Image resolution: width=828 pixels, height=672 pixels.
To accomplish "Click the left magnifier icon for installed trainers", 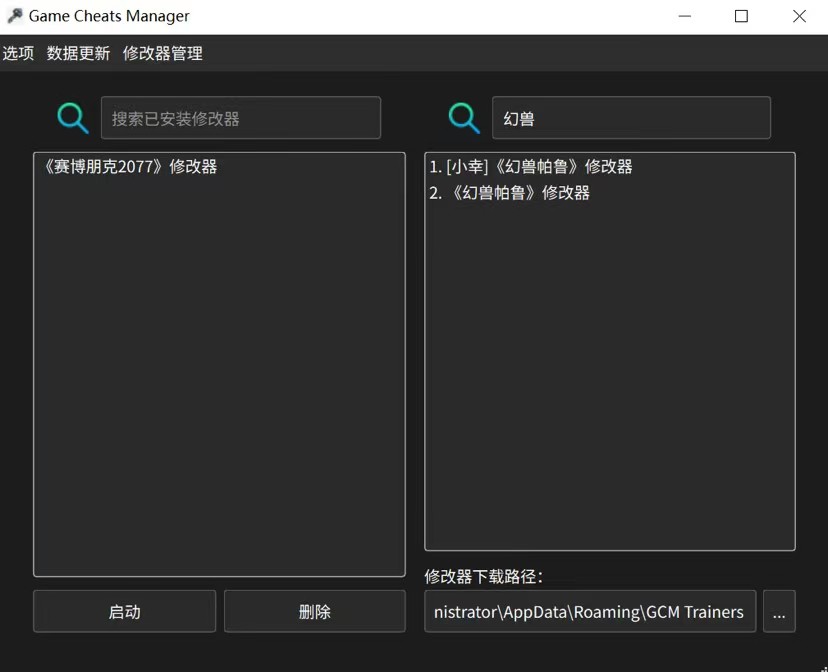I will click(72, 118).
